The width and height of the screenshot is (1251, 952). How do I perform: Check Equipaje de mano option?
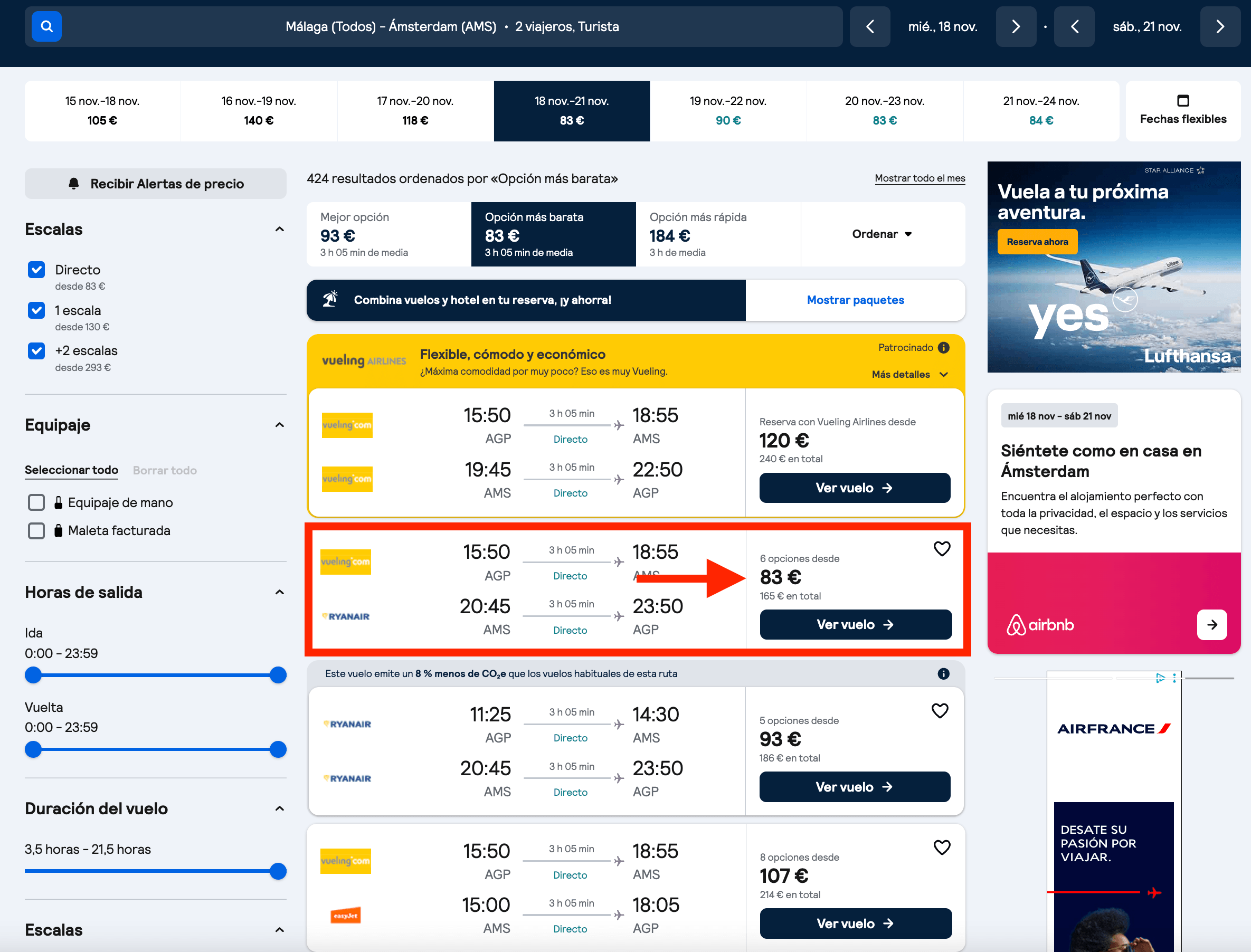[x=36, y=502]
